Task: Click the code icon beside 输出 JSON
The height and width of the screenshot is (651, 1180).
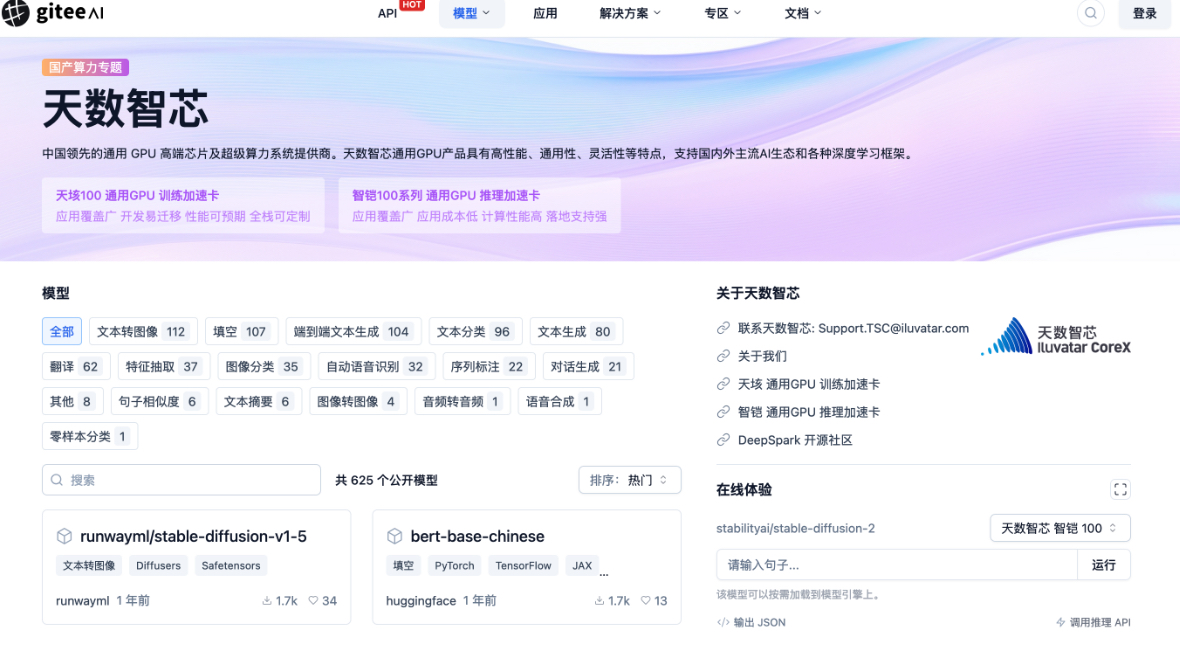Action: pyautogui.click(x=723, y=622)
